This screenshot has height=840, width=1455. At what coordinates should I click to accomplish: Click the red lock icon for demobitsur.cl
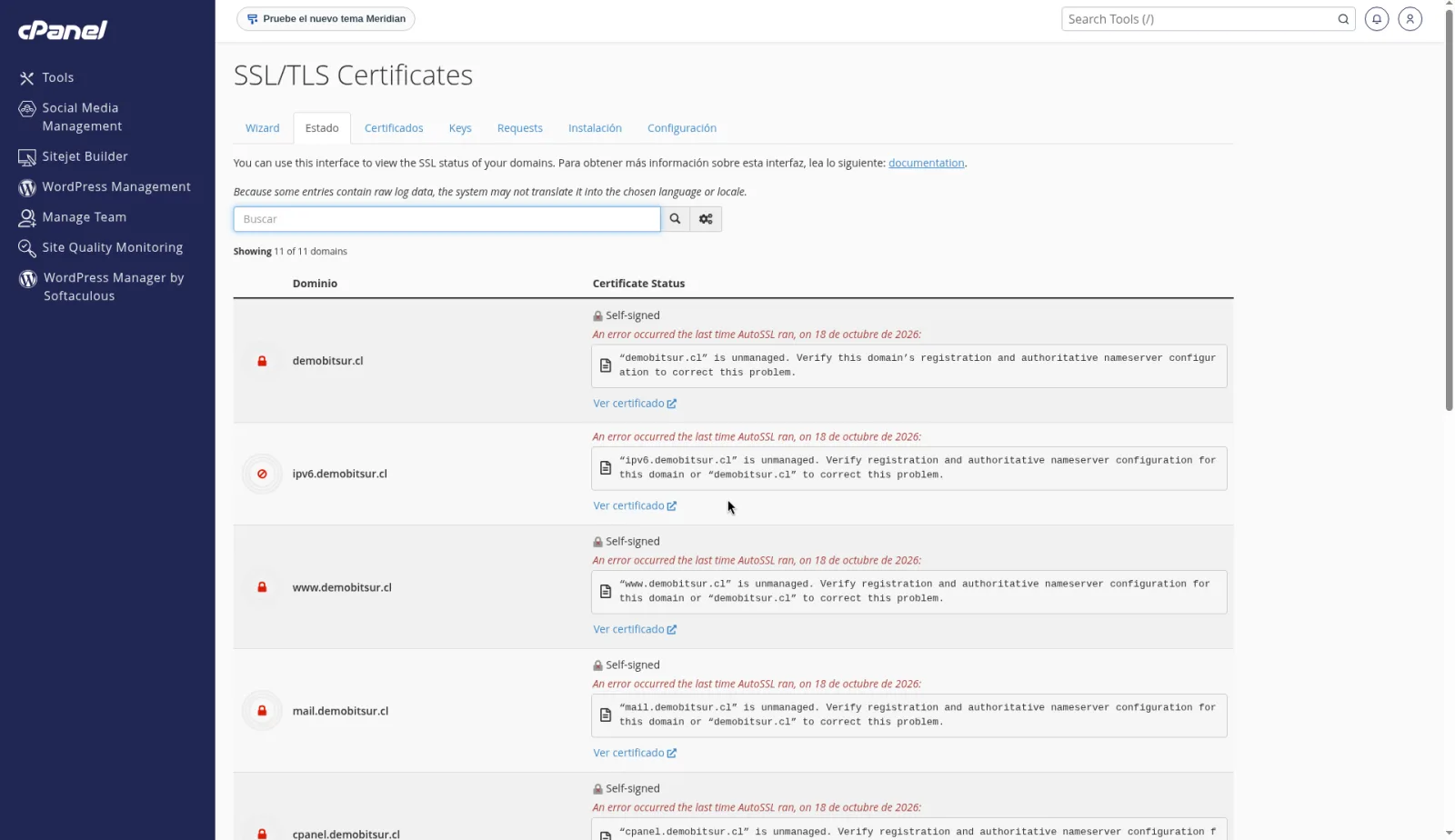[262, 361]
